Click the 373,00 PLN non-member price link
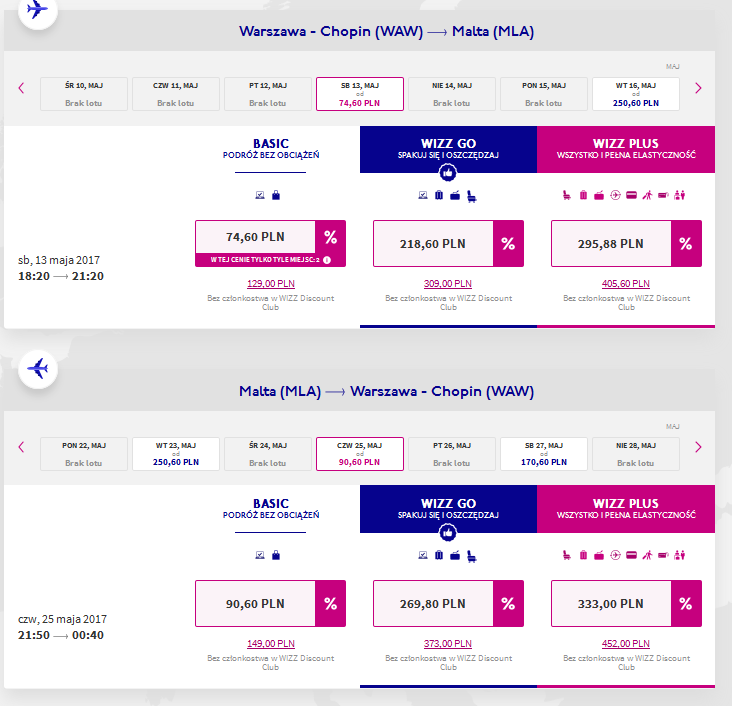The height and width of the screenshot is (706, 732). click(x=448, y=644)
